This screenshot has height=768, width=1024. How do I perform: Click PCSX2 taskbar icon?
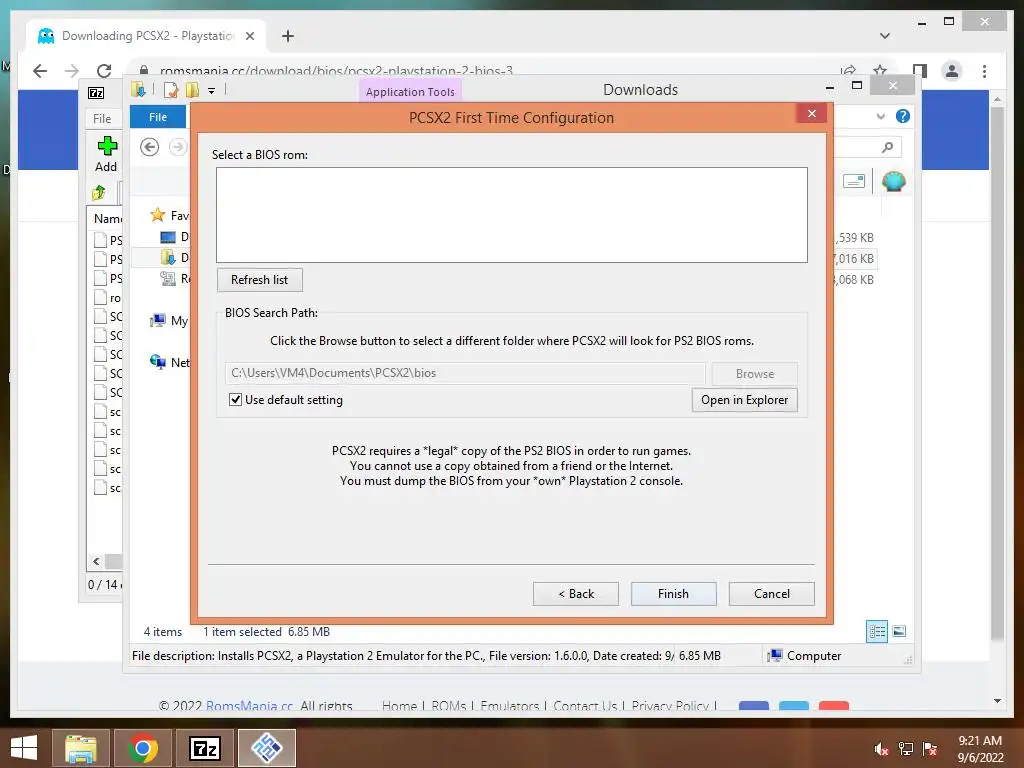coord(266,748)
